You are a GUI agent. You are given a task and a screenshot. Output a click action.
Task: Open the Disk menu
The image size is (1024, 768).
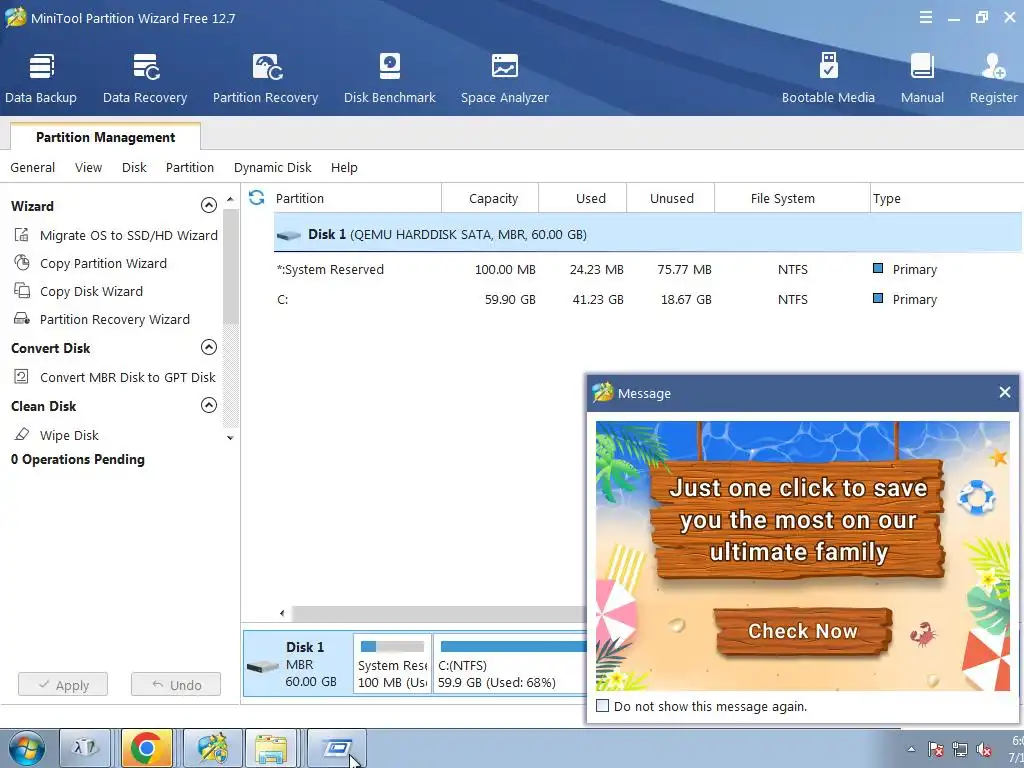coord(134,167)
